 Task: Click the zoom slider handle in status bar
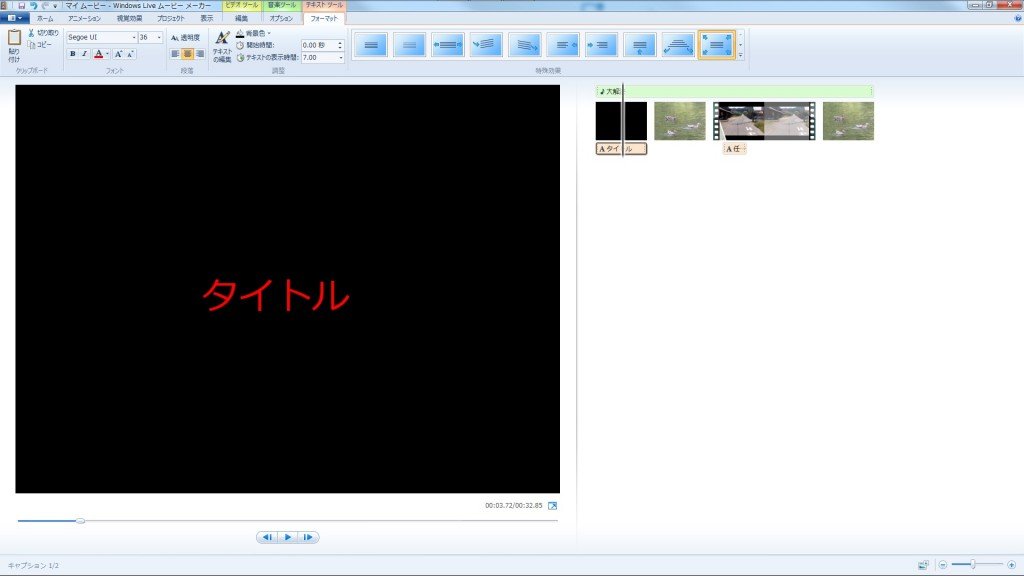972,564
